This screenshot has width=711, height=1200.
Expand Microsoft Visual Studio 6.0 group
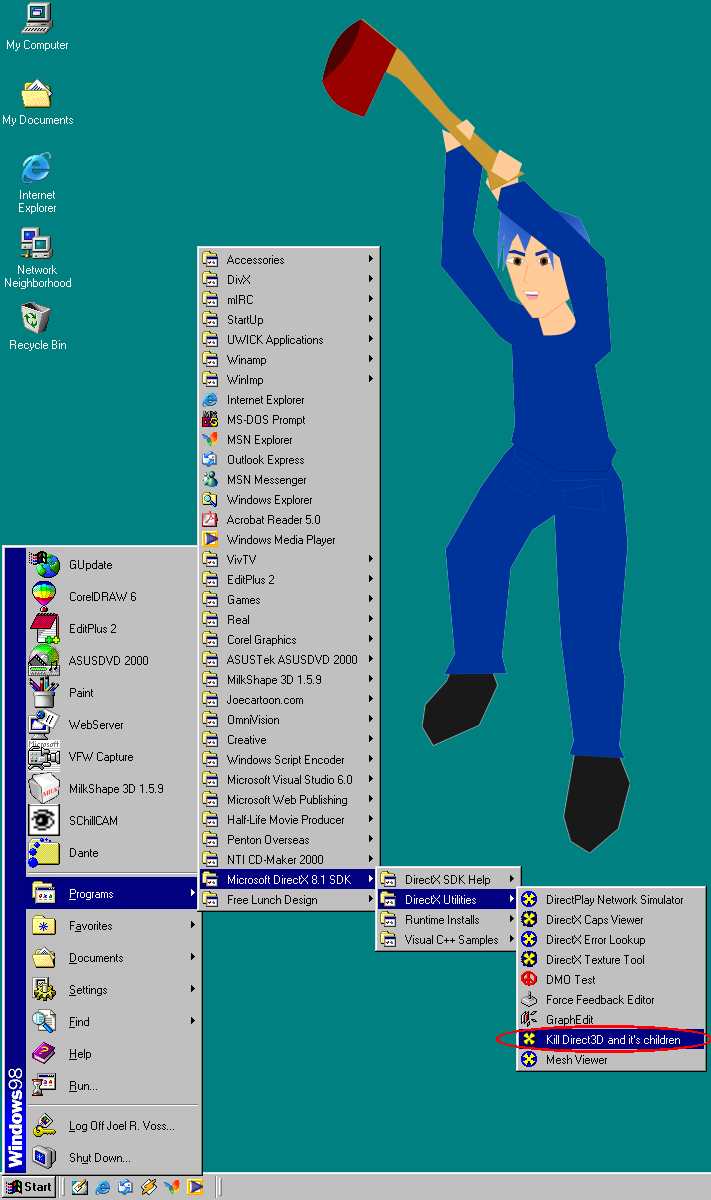289,780
